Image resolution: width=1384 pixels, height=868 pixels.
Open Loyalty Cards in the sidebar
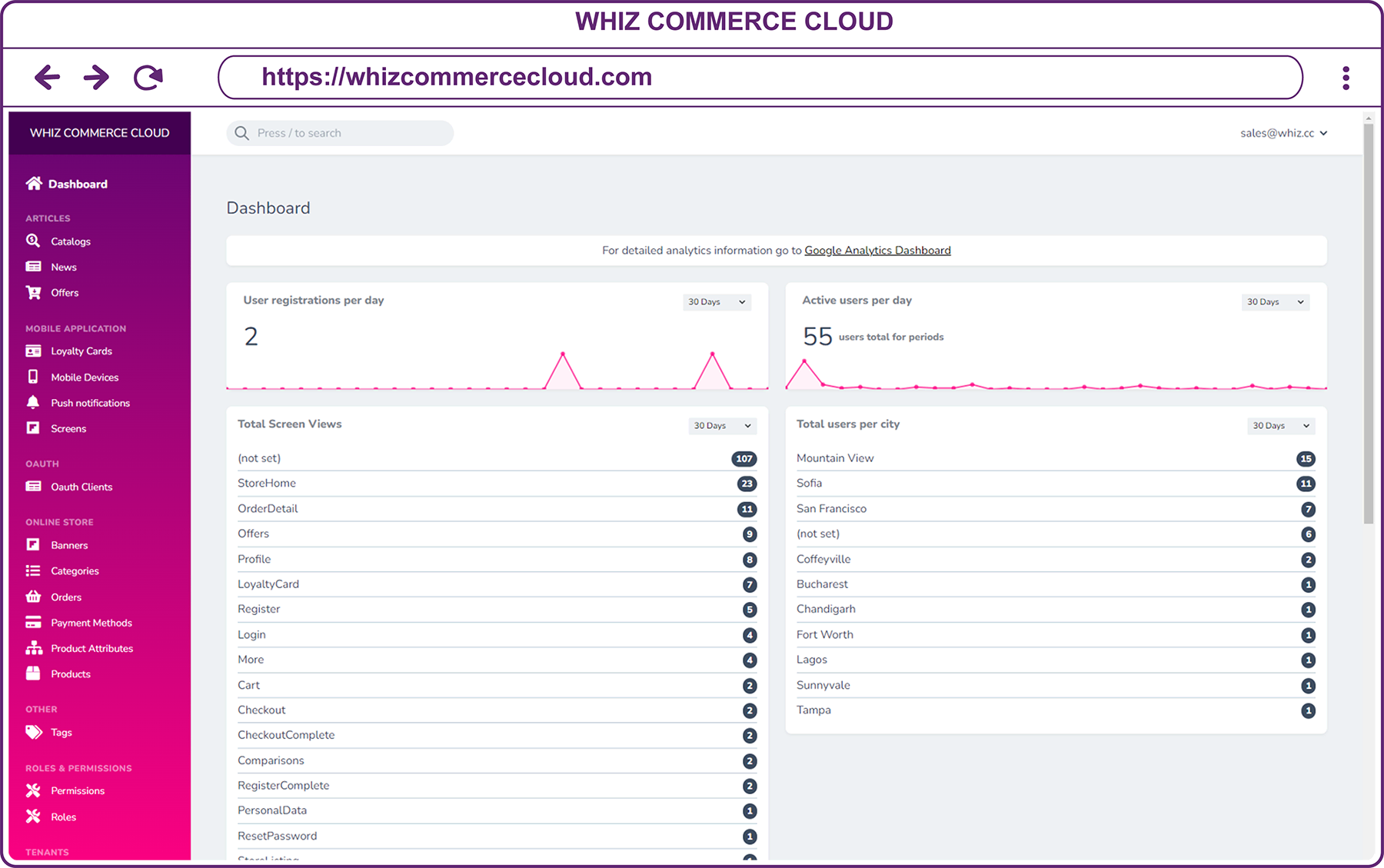pyautogui.click(x=82, y=351)
